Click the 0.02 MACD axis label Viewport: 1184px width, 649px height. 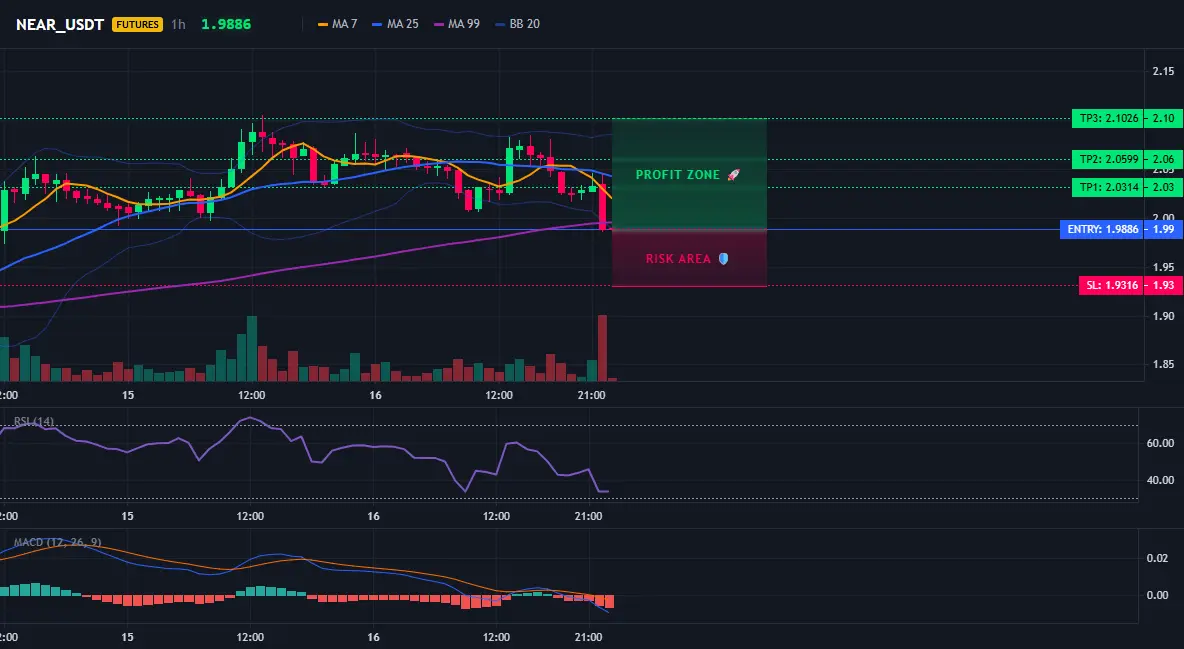click(x=1158, y=558)
